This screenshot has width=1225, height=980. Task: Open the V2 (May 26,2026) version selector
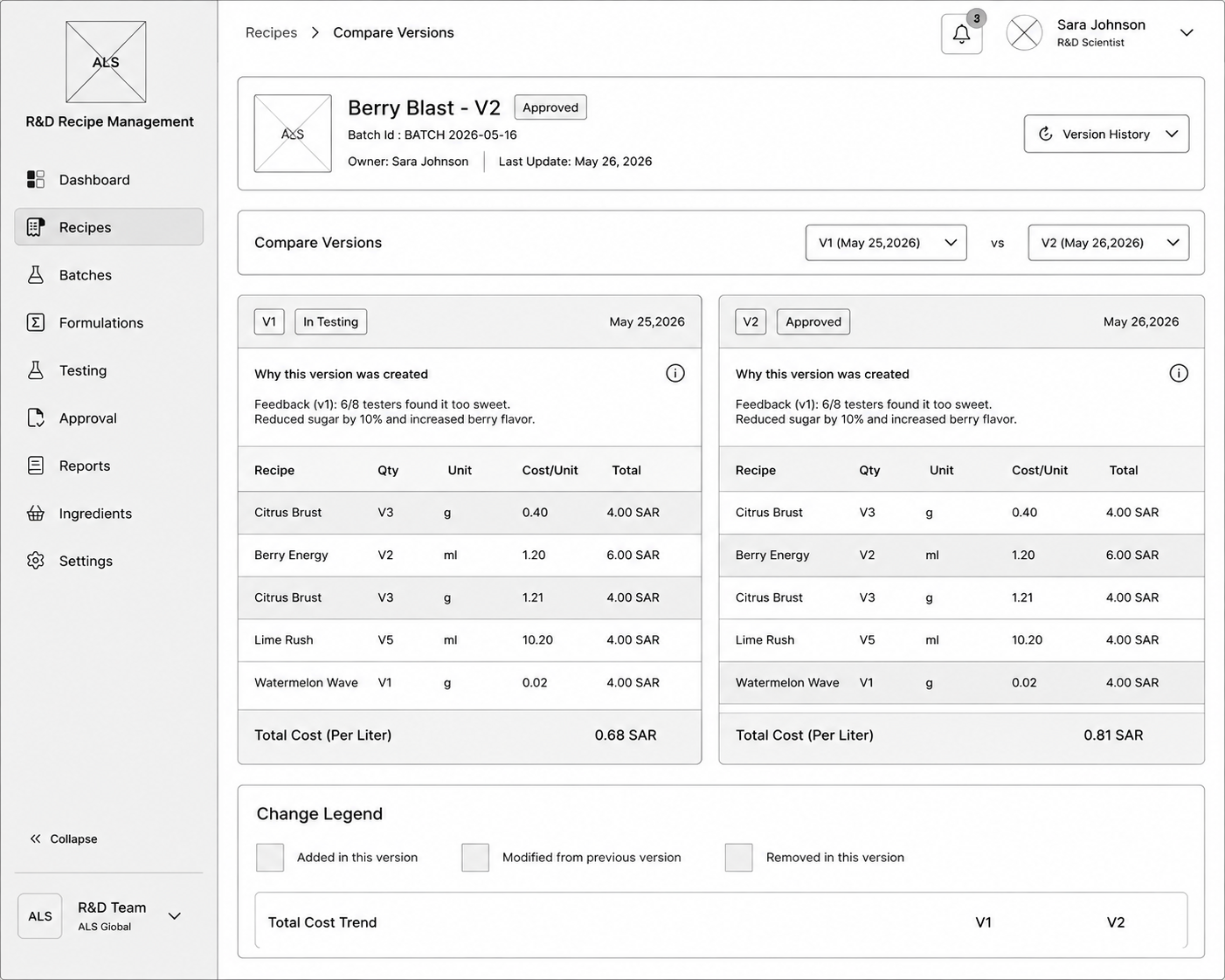[x=1109, y=243]
